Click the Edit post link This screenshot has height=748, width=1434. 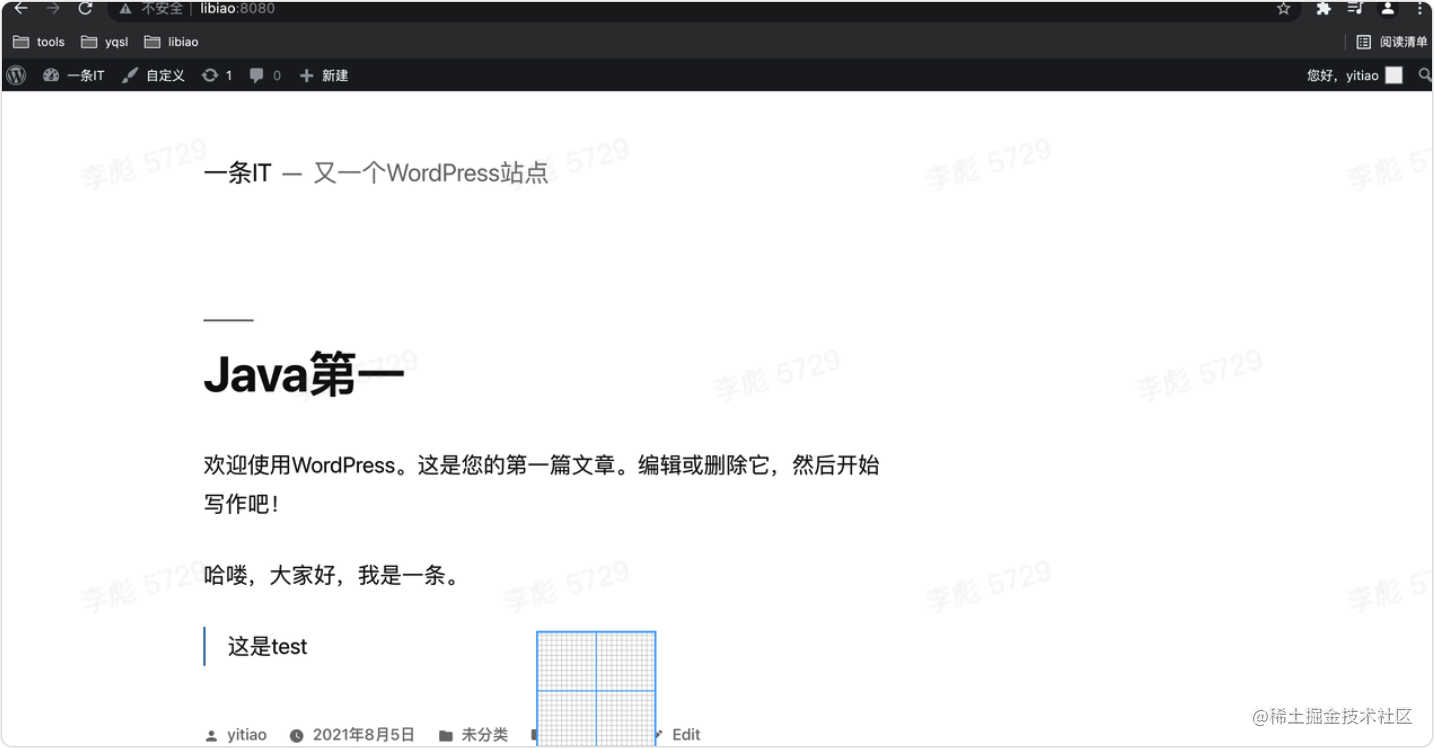pyautogui.click(x=686, y=735)
